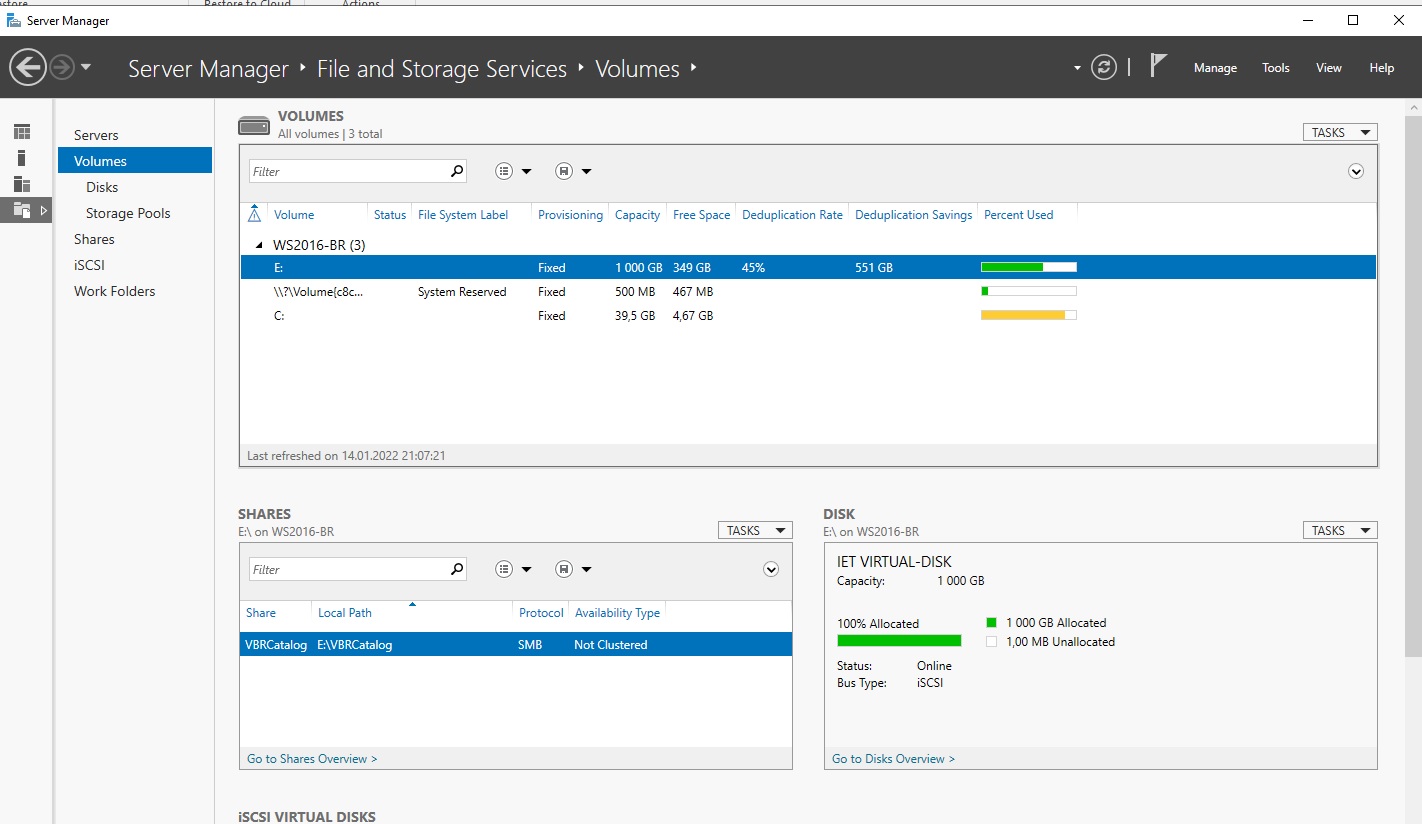Click System Reserved volume usage bar

pos(1029,291)
